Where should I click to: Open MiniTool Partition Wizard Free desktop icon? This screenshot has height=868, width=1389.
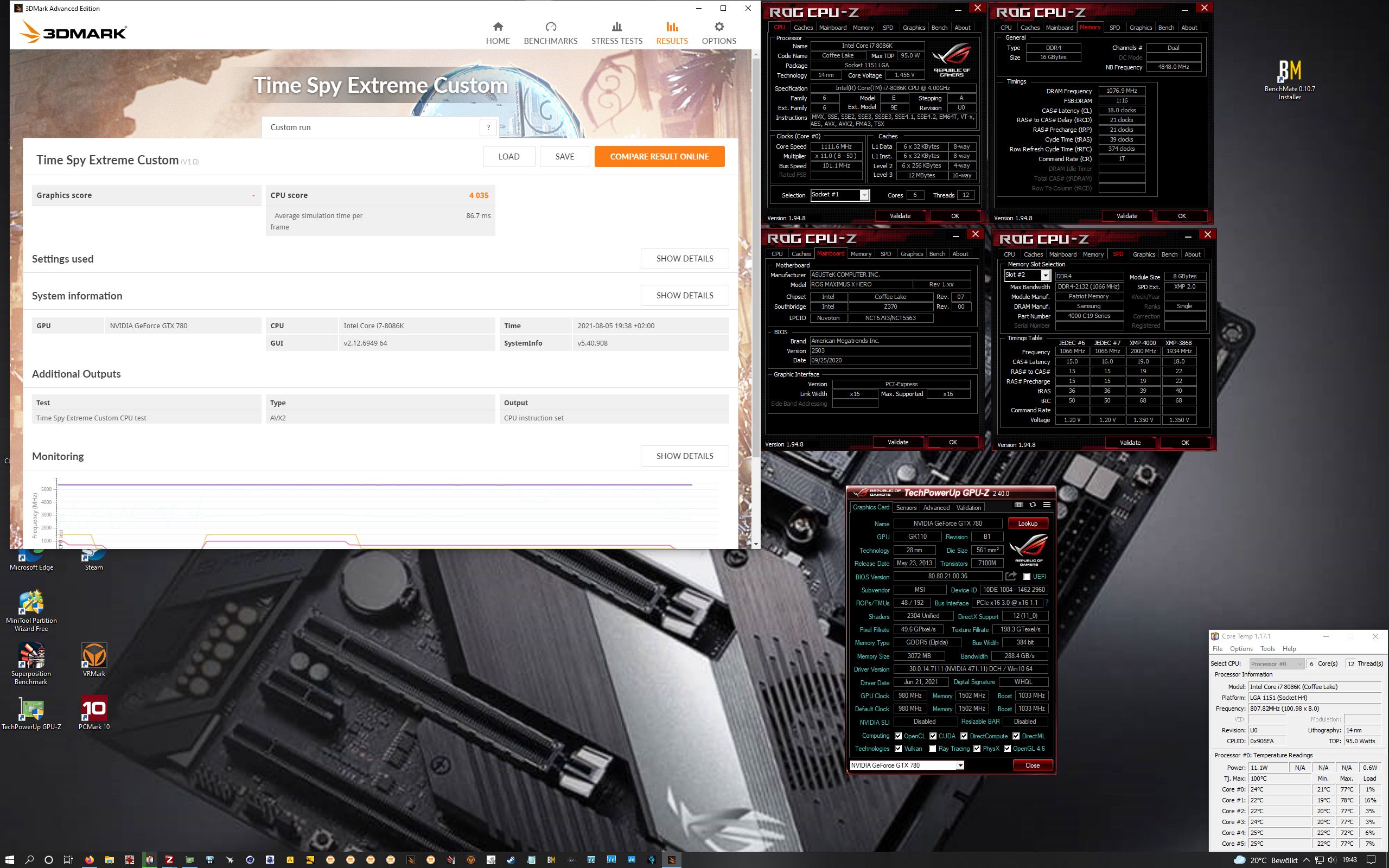pos(31,610)
